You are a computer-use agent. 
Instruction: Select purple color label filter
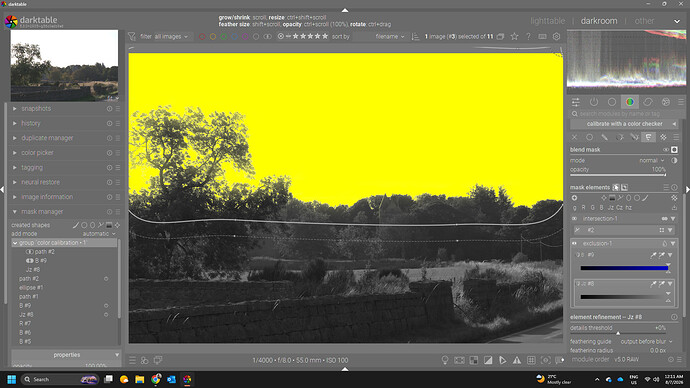point(245,37)
